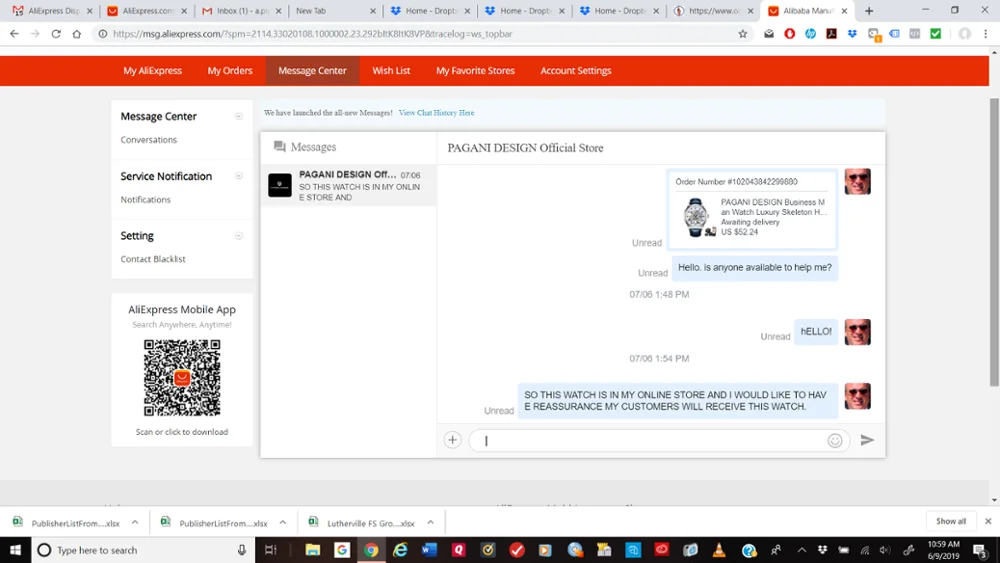Viewport: 1000px width, 563px height.
Task: Open Microsoft Word from taskbar
Action: (x=429, y=550)
